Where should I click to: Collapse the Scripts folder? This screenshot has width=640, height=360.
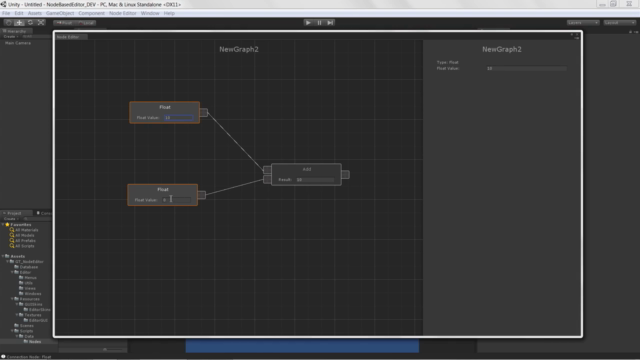[x=12, y=331]
